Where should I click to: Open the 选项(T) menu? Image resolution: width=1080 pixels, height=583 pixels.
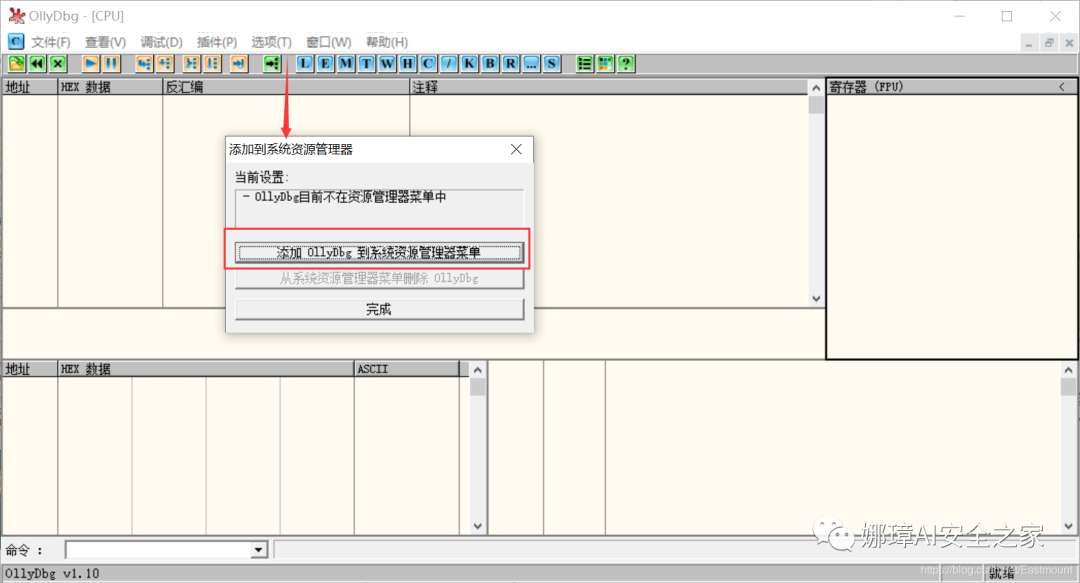click(x=271, y=42)
